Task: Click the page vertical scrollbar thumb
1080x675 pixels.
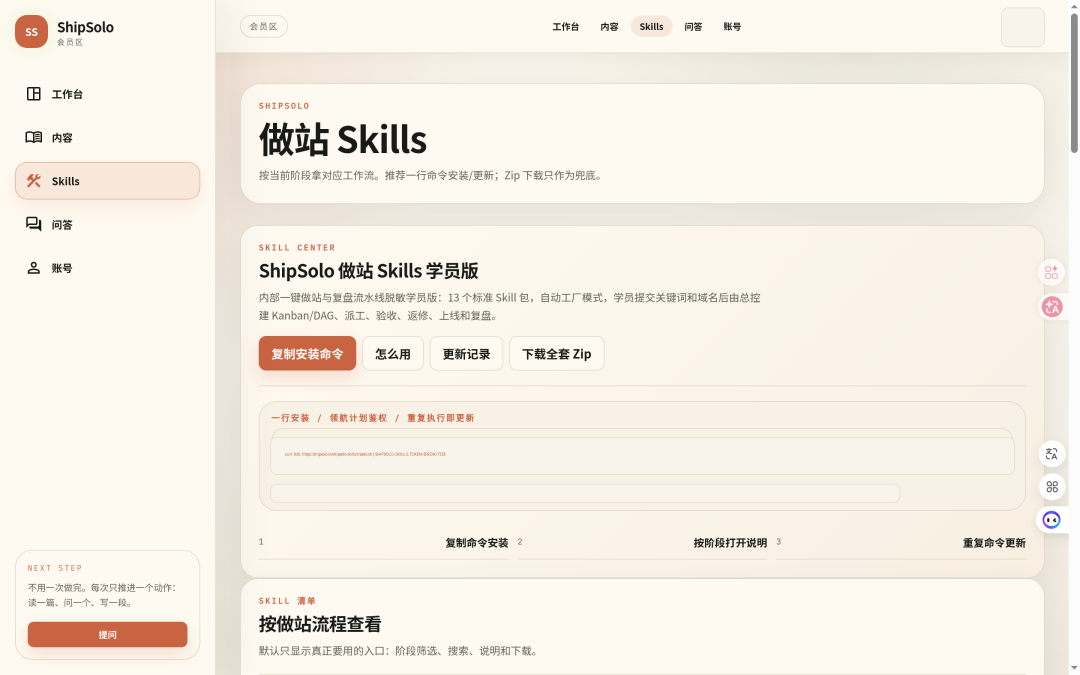Action: click(1074, 83)
